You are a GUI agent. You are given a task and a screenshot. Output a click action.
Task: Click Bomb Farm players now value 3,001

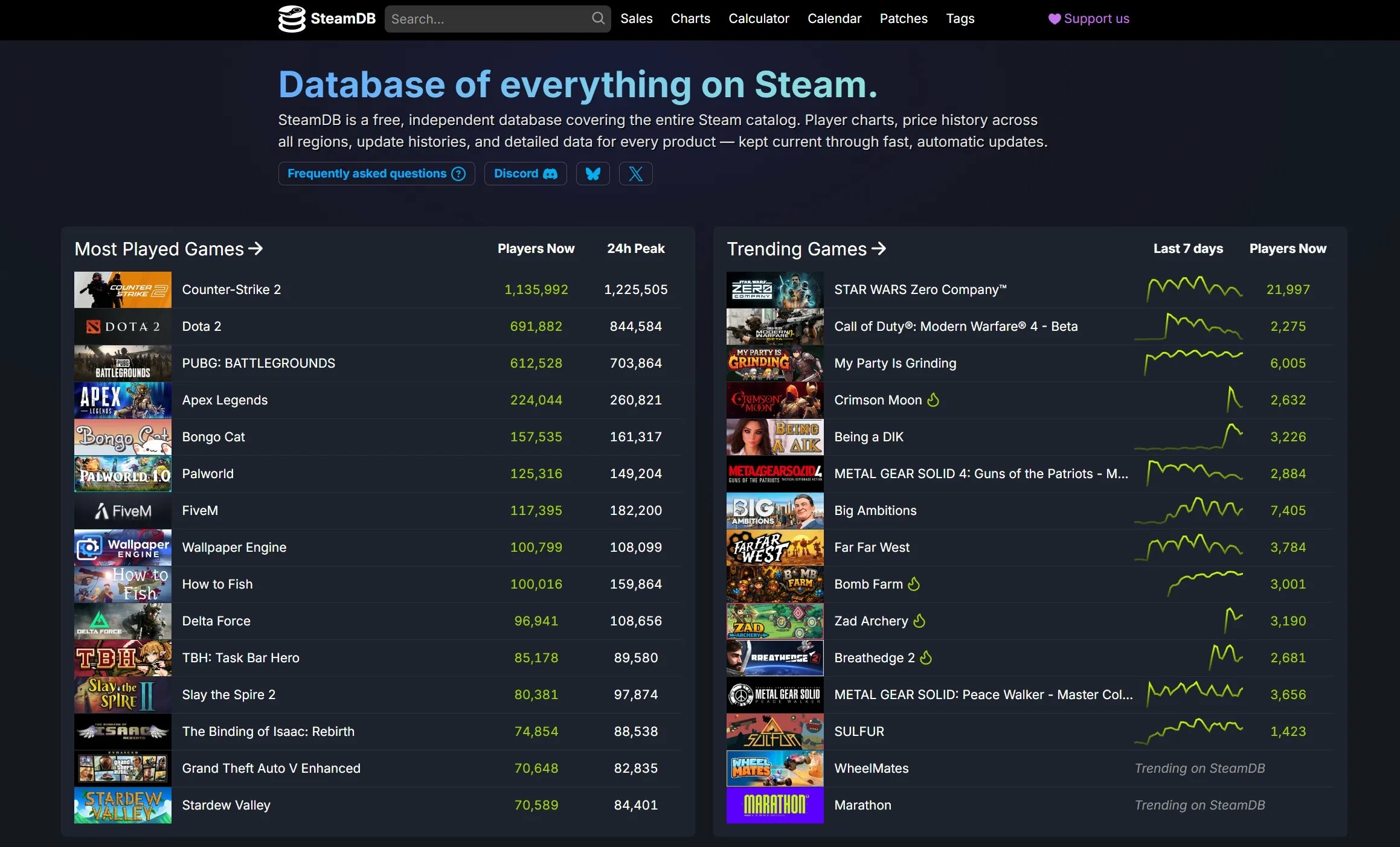(x=1288, y=584)
